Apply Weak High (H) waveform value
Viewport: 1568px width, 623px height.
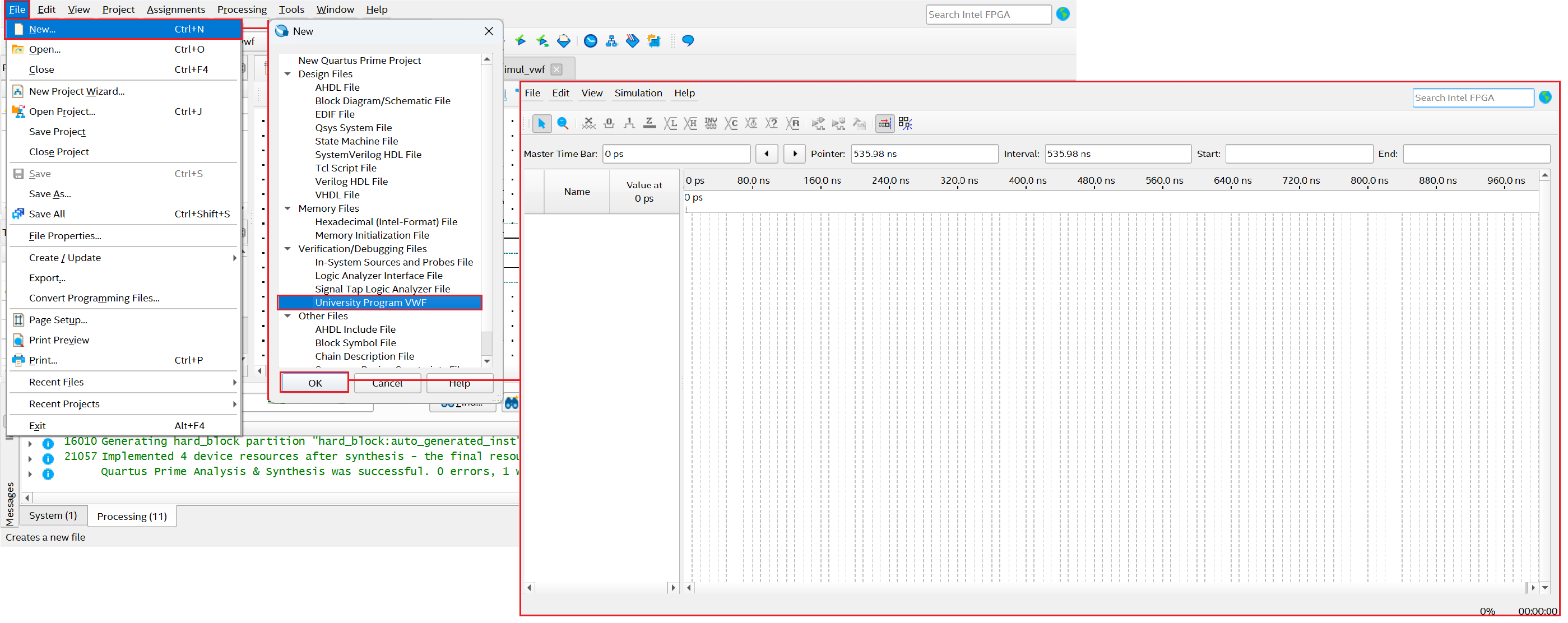pyautogui.click(x=690, y=123)
